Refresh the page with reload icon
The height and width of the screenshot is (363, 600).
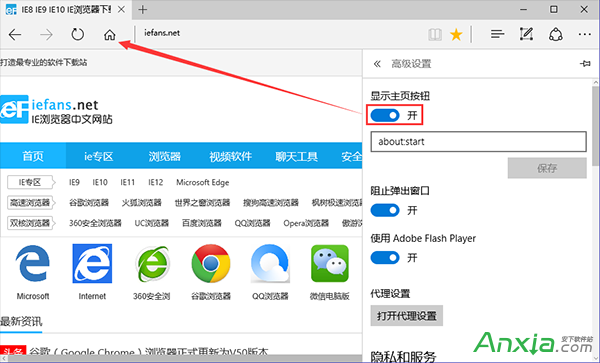click(x=78, y=34)
